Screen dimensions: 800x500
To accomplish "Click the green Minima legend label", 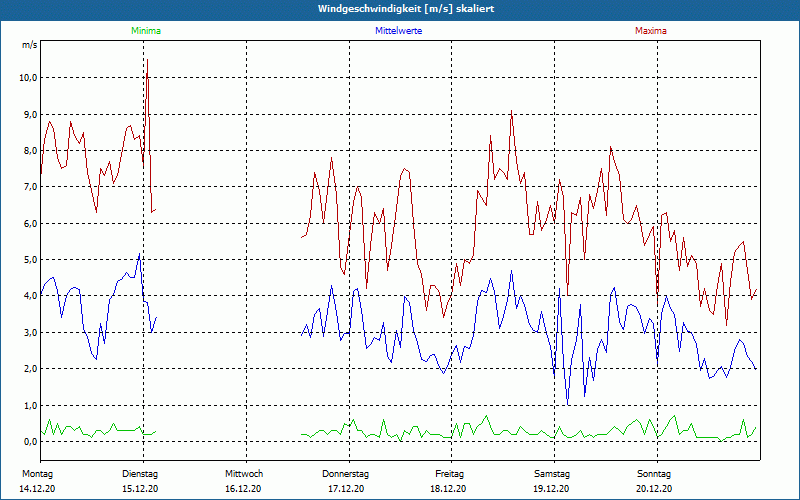I will (x=146, y=31).
